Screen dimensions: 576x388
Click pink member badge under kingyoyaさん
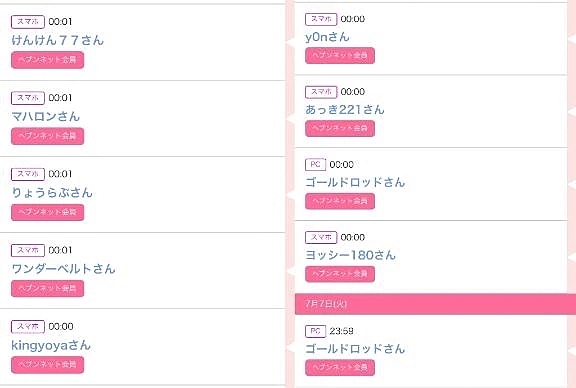pos(47,364)
